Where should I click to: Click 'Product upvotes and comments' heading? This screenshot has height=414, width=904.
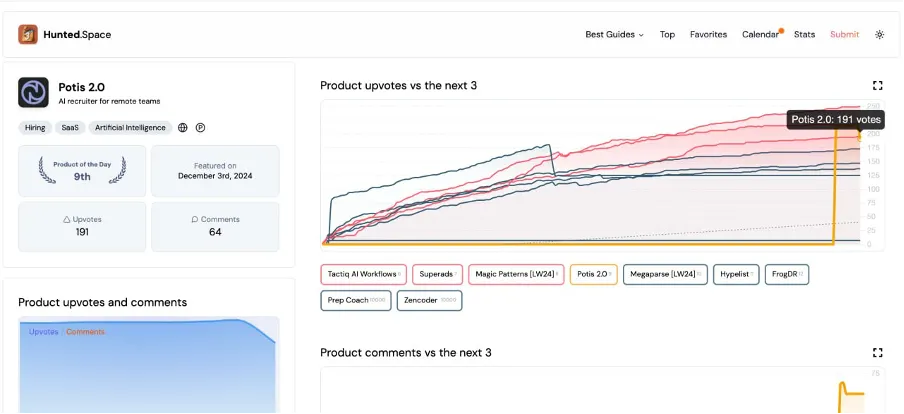click(x=103, y=303)
